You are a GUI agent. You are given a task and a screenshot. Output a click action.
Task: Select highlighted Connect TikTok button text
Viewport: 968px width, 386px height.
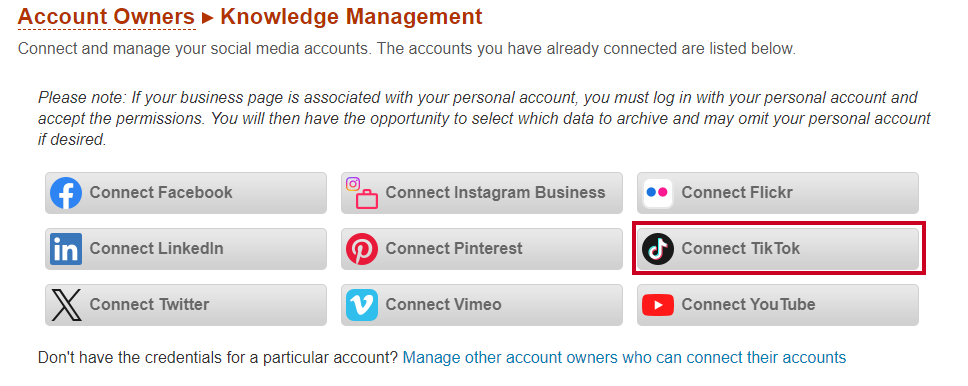(741, 248)
